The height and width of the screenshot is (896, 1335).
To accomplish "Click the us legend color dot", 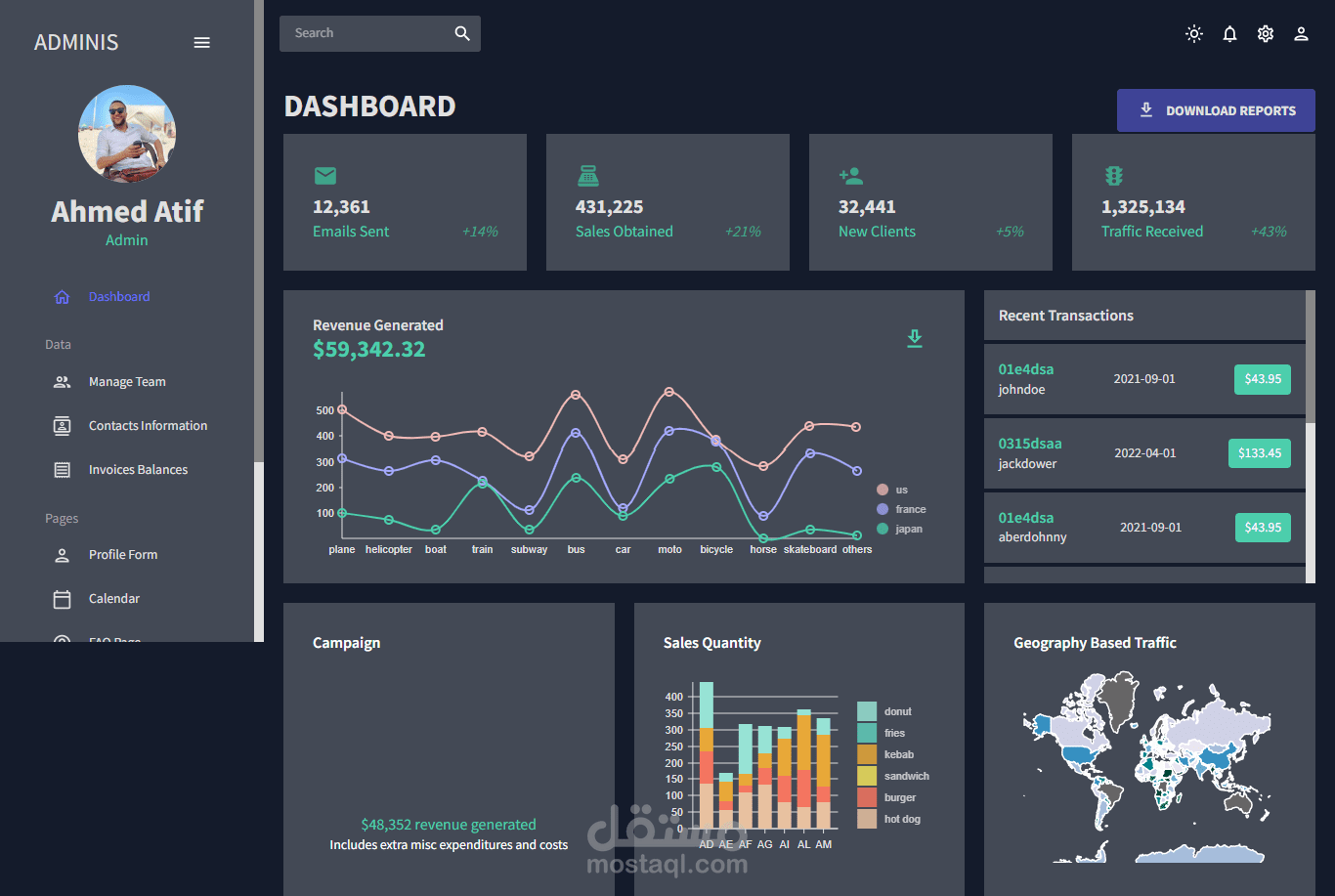I will click(883, 490).
